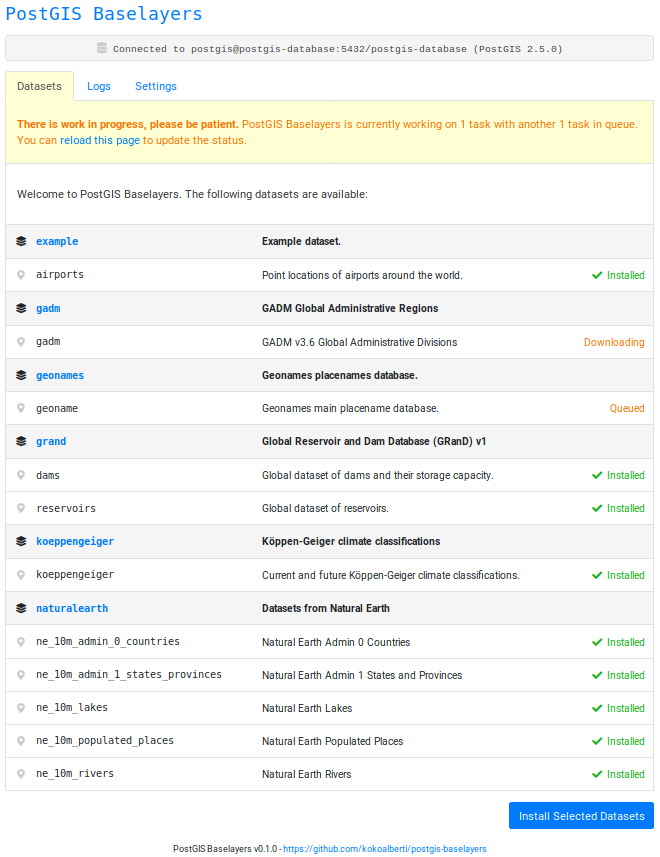The height and width of the screenshot is (857, 660).
Task: Click the green checkmark for ne_10m_rivers
Action: (597, 774)
